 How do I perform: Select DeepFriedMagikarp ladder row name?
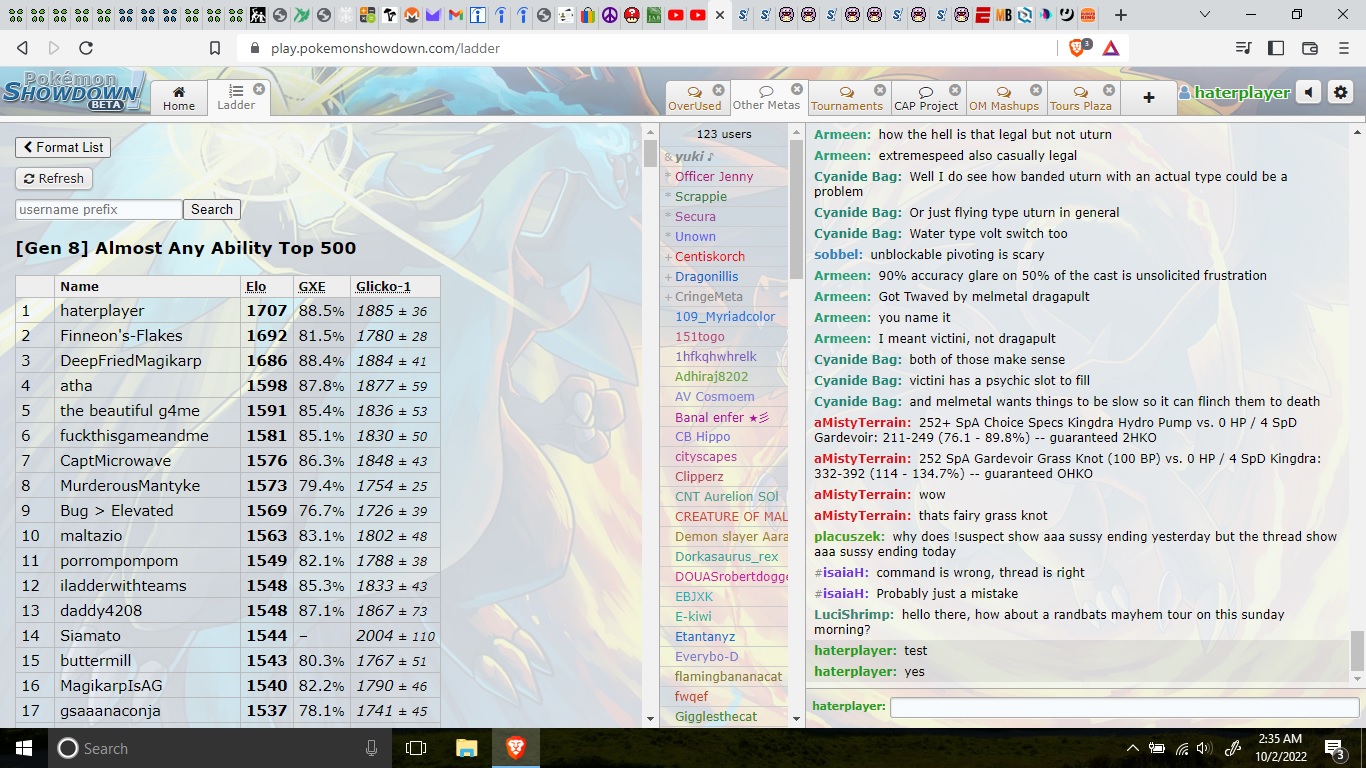(x=131, y=361)
